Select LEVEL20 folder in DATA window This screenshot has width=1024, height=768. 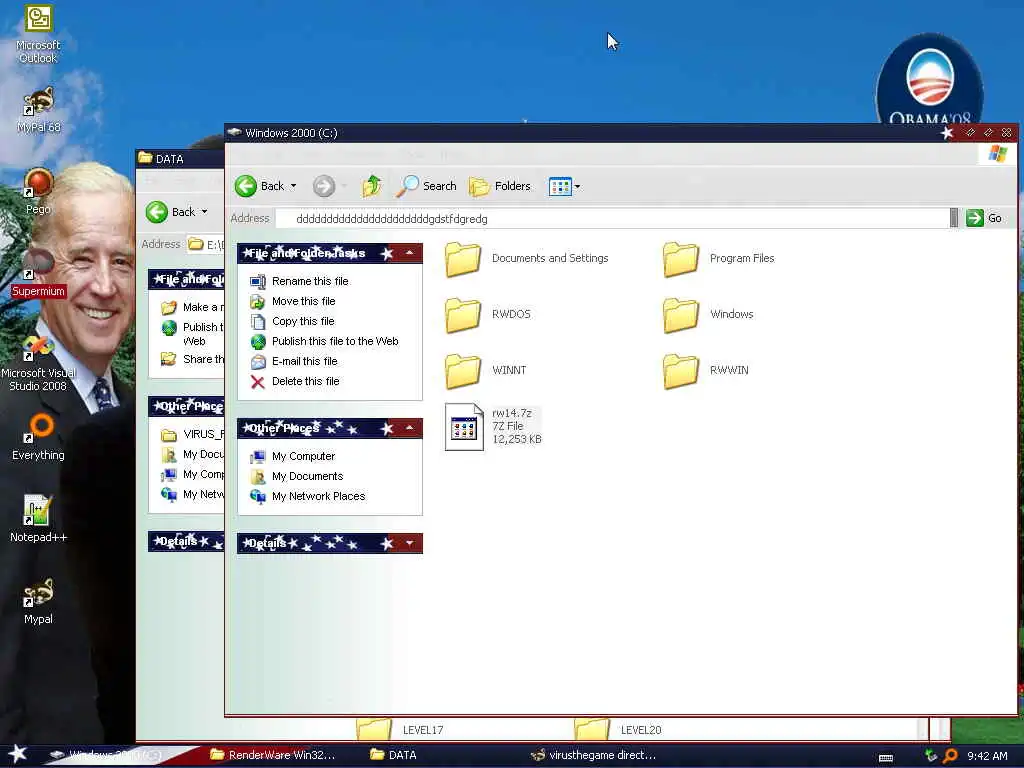click(618, 729)
